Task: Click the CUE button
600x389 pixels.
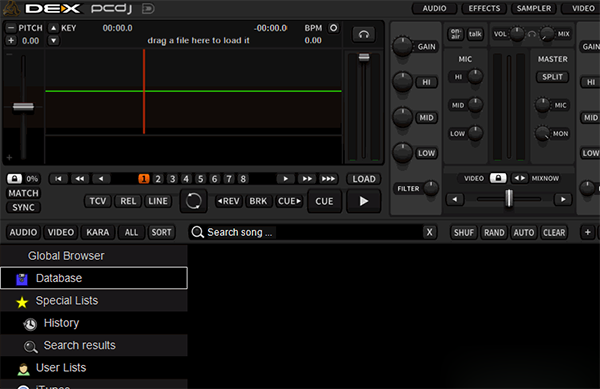Action: [x=324, y=201]
